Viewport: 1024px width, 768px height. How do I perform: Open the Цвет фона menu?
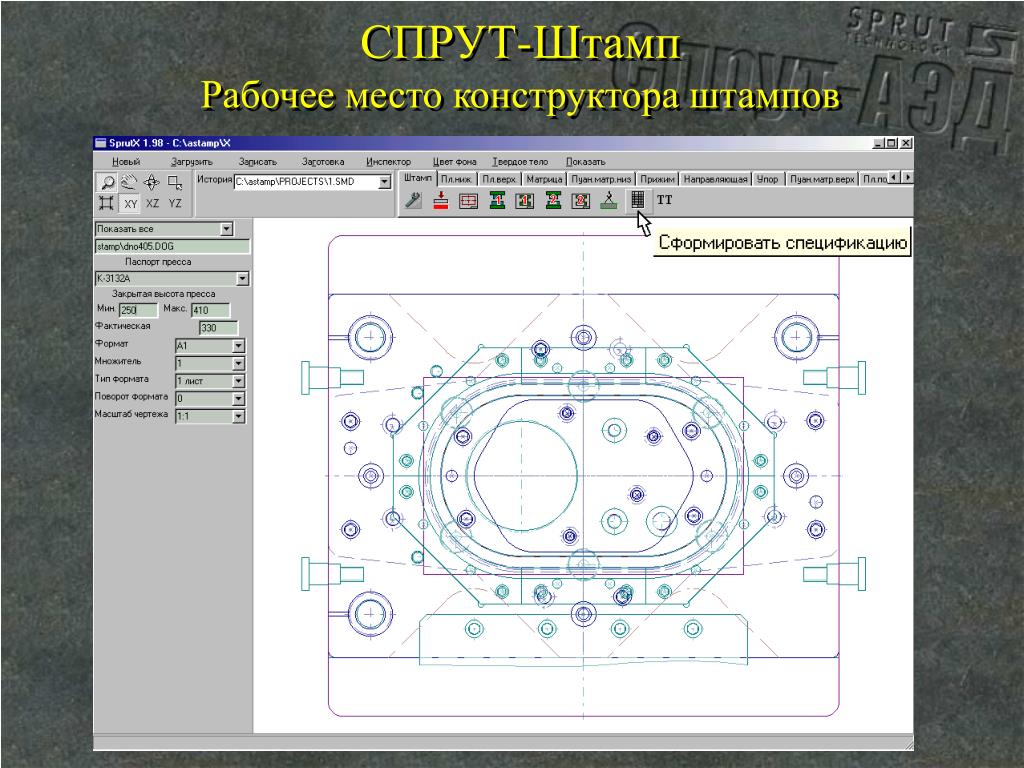point(455,161)
